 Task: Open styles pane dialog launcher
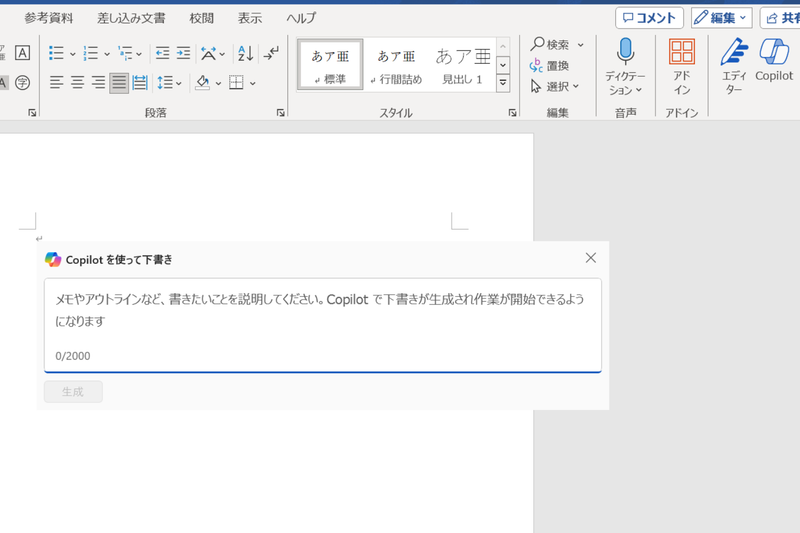pos(512,113)
